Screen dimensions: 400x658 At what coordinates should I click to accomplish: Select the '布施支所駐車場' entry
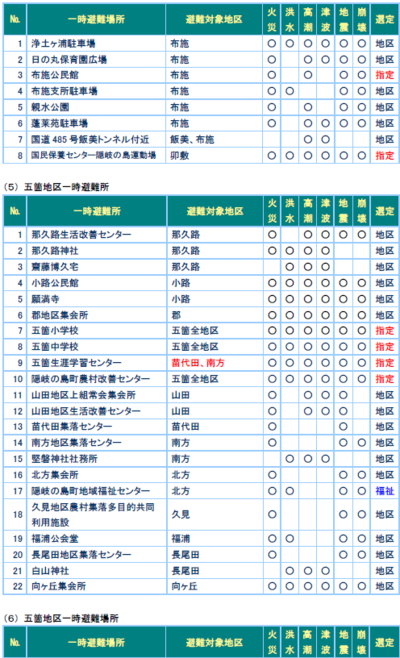(x=64, y=91)
